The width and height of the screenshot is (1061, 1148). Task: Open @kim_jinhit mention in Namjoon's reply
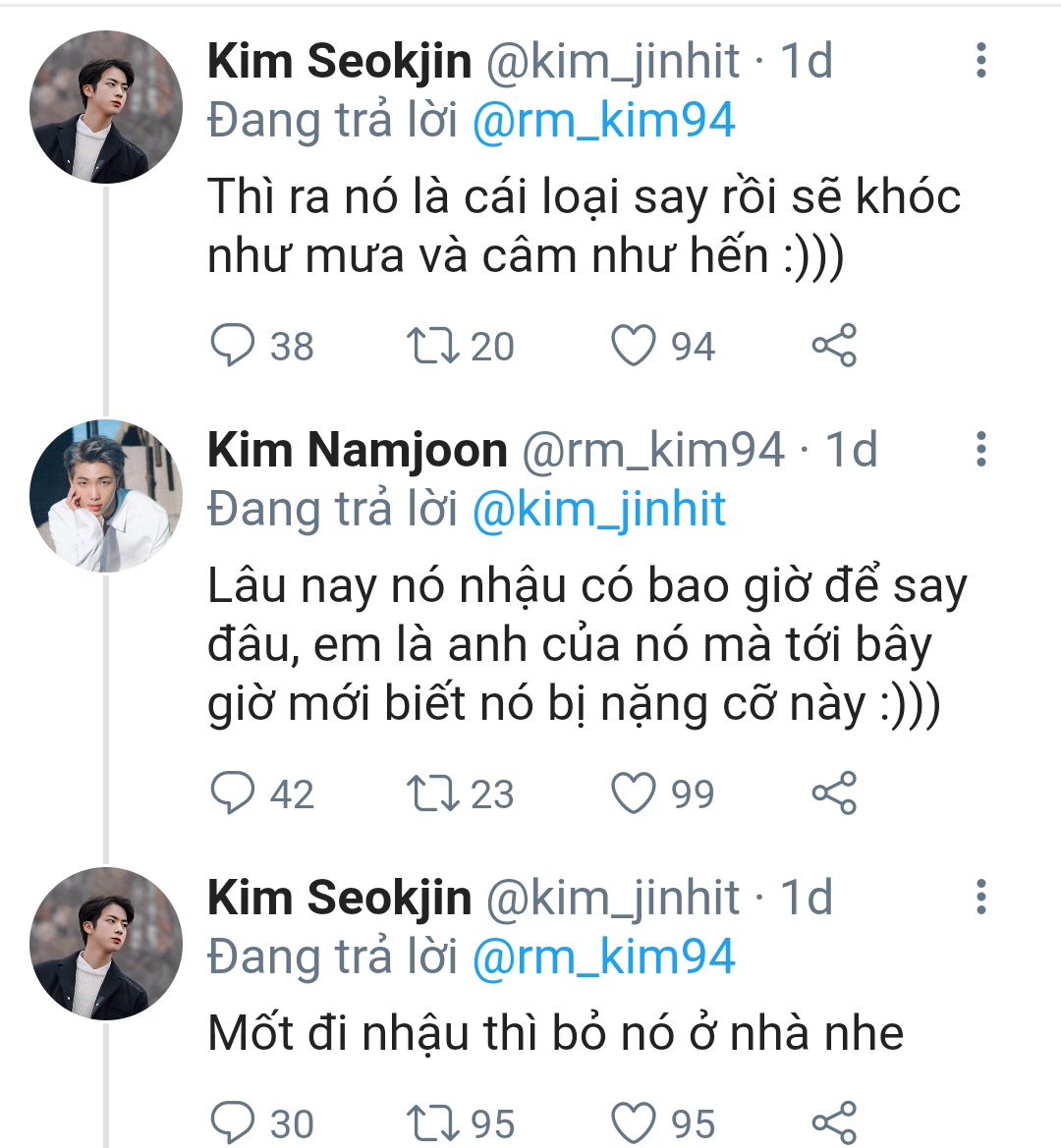[598, 510]
